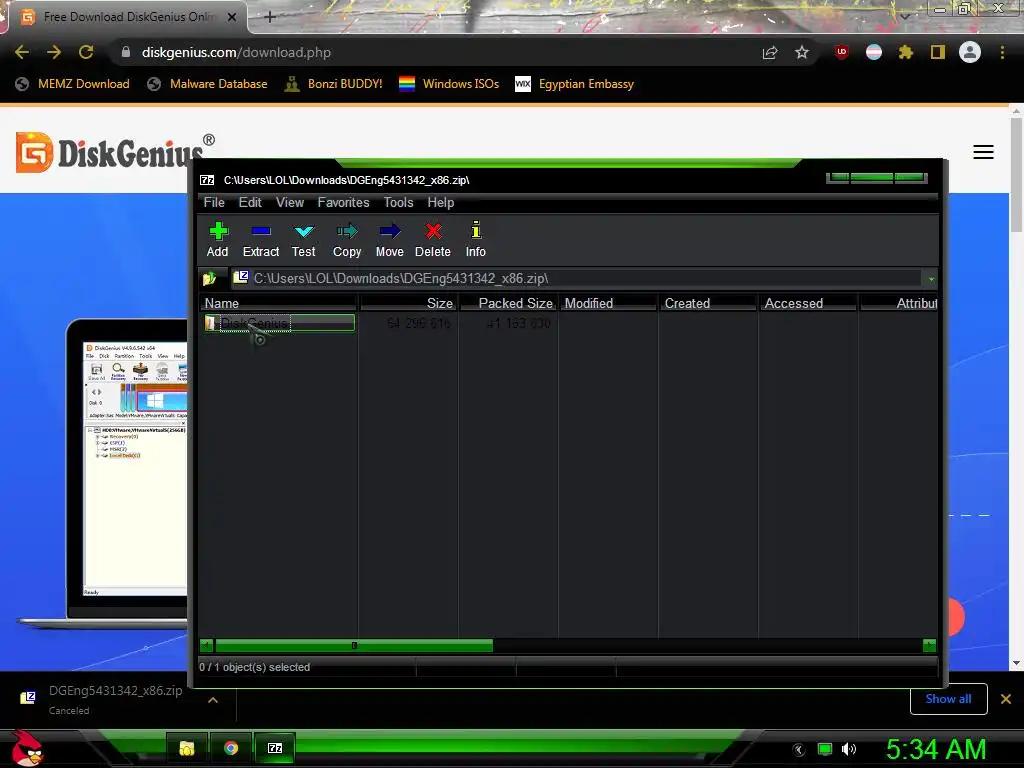The height and width of the screenshot is (768, 1024).
Task: Click the 7-Zip address path field
Action: tap(577, 279)
